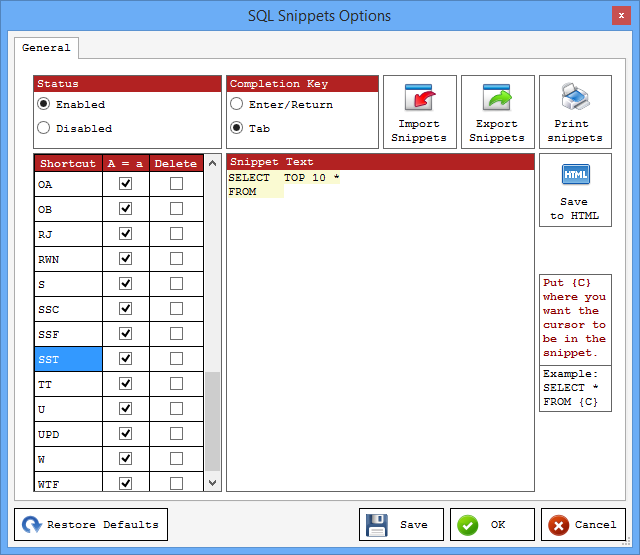This screenshot has width=640, height=555.
Task: Click the Shortcut column header
Action: tap(68, 163)
